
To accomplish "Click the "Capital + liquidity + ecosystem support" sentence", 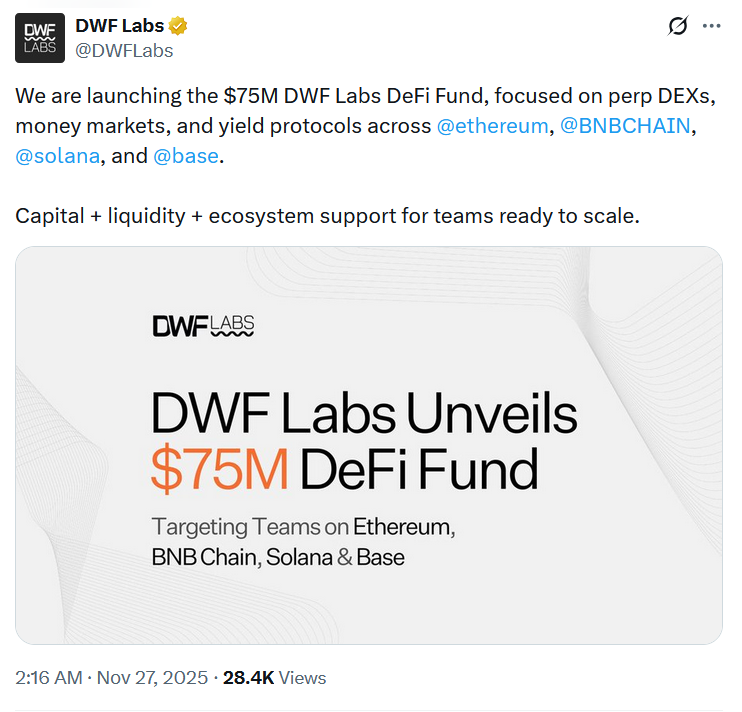I will [x=326, y=215].
